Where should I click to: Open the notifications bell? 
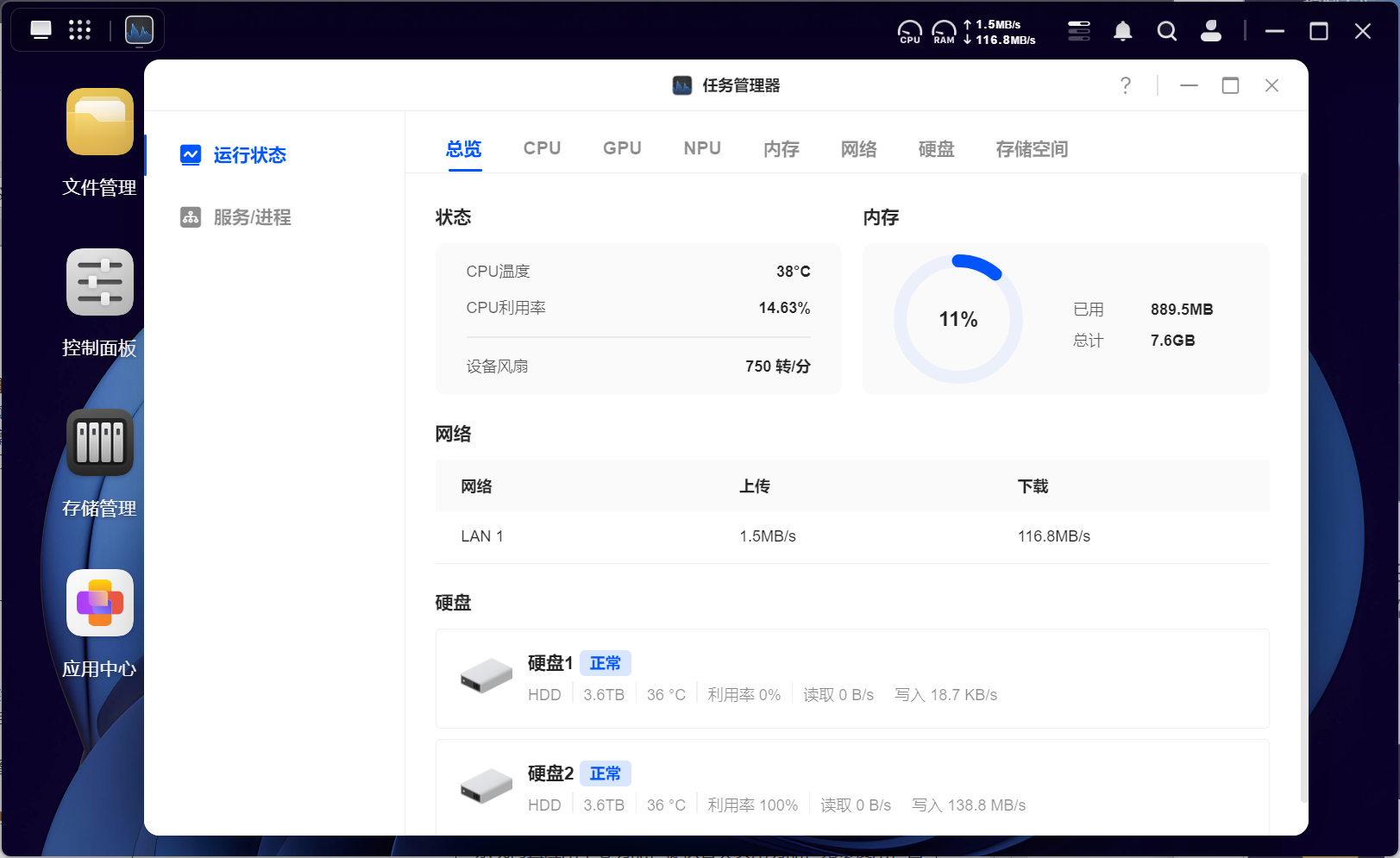pos(1123,31)
